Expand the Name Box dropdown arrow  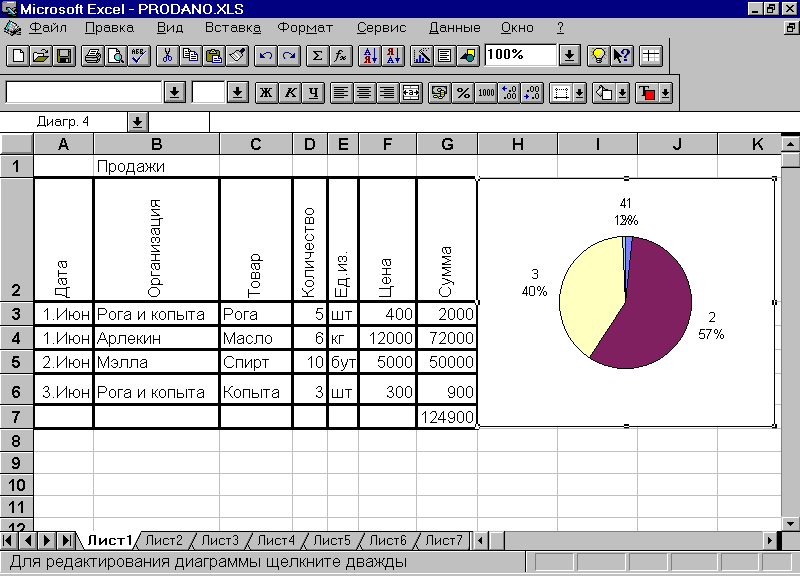pos(137,122)
